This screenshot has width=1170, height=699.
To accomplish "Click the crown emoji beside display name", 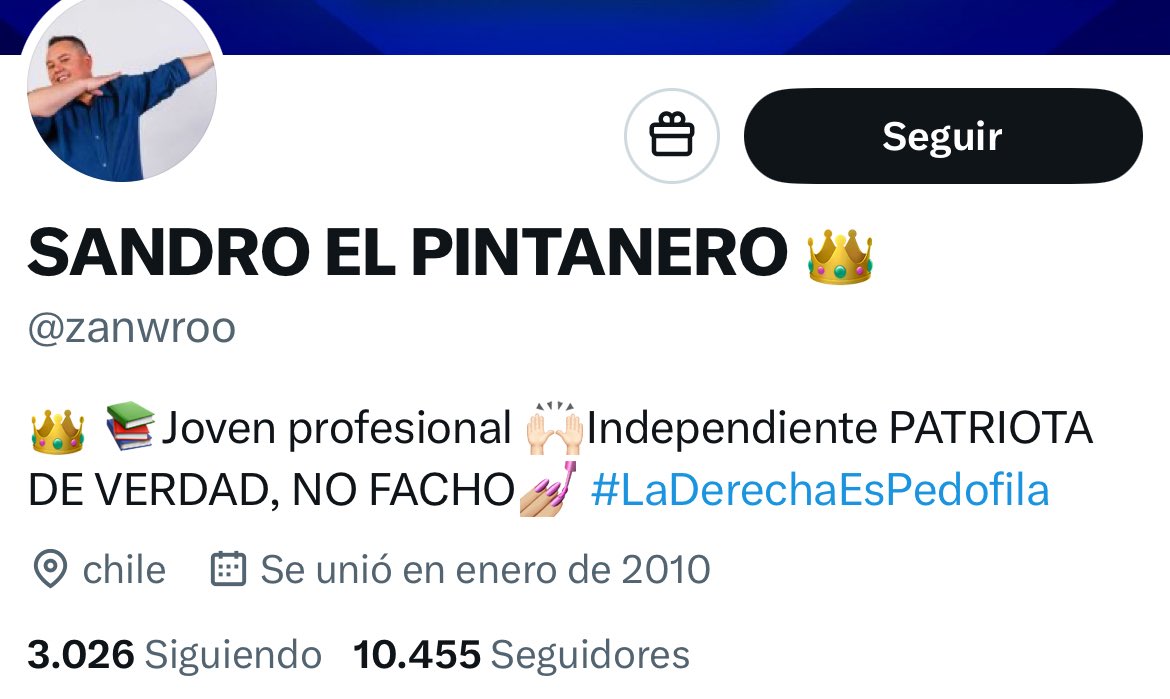I will (x=839, y=257).
